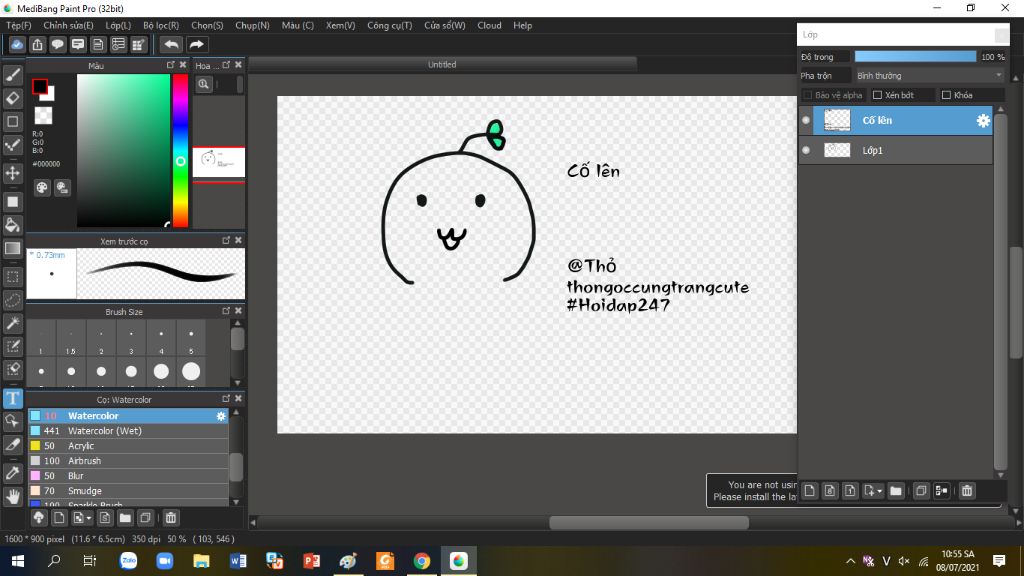1024x576 pixels.
Task: Select the Select Pen tool
Action: [12, 346]
